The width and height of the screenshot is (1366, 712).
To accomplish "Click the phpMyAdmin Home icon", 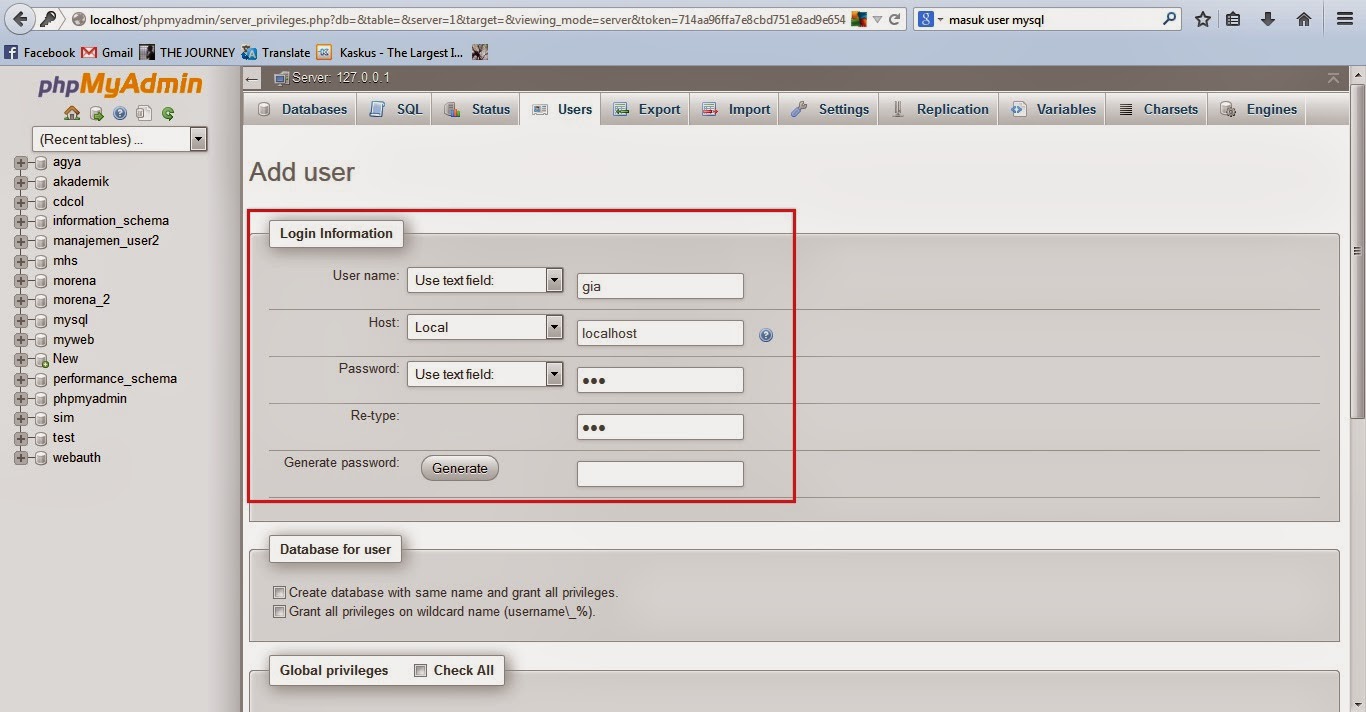I will (x=72, y=113).
